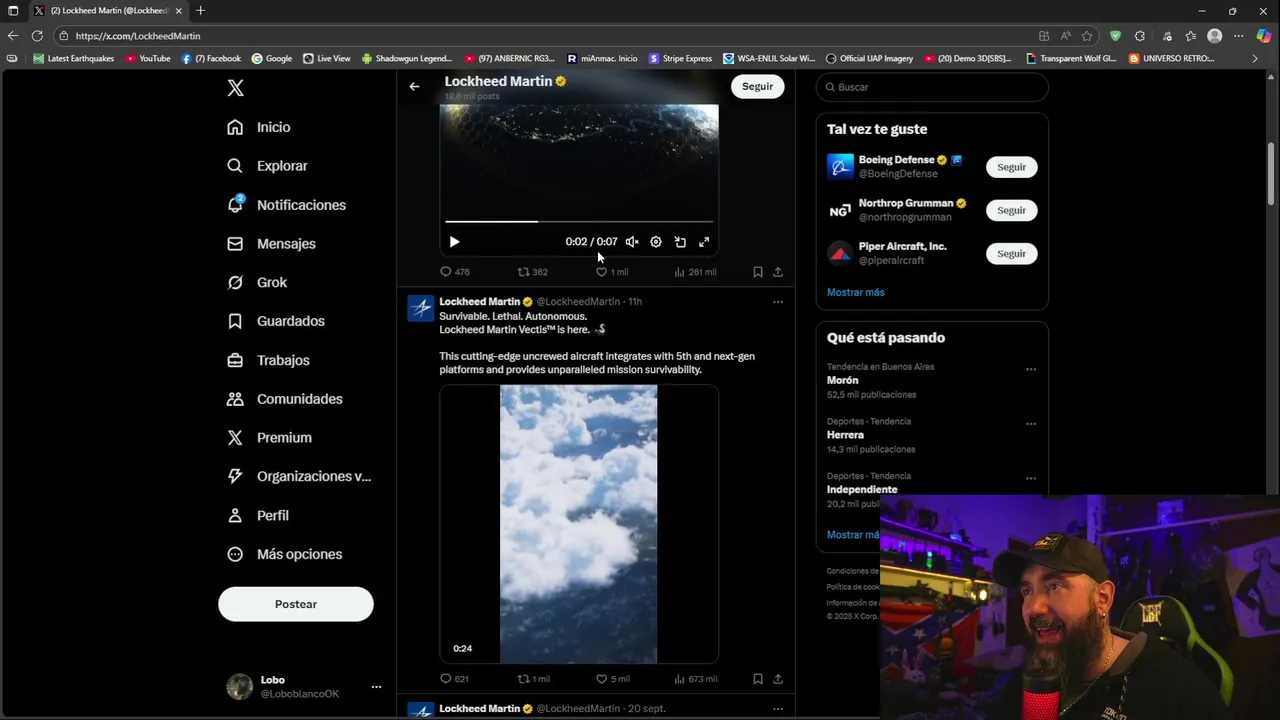Open YouTube bookmark
Viewport: 1280px width, 720px height.
[148, 59]
